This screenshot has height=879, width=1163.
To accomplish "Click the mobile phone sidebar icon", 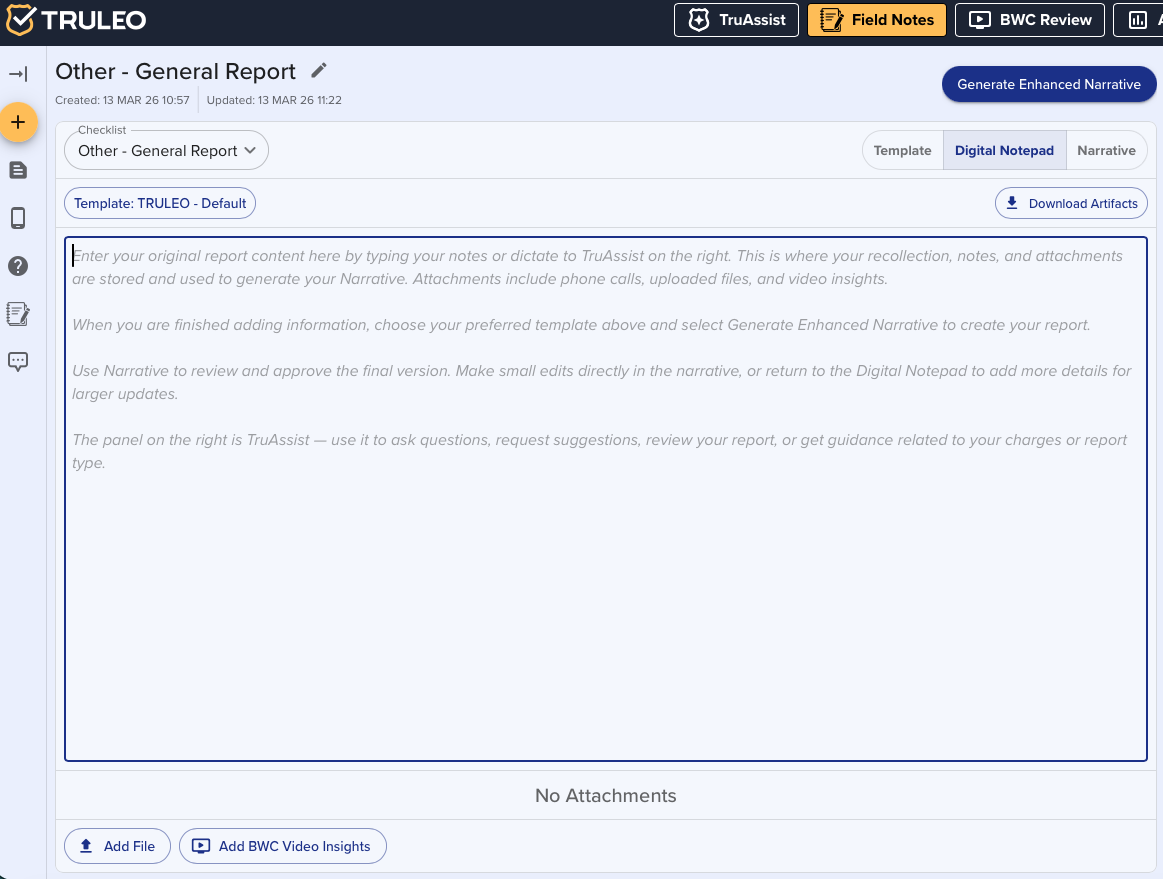I will 18,218.
